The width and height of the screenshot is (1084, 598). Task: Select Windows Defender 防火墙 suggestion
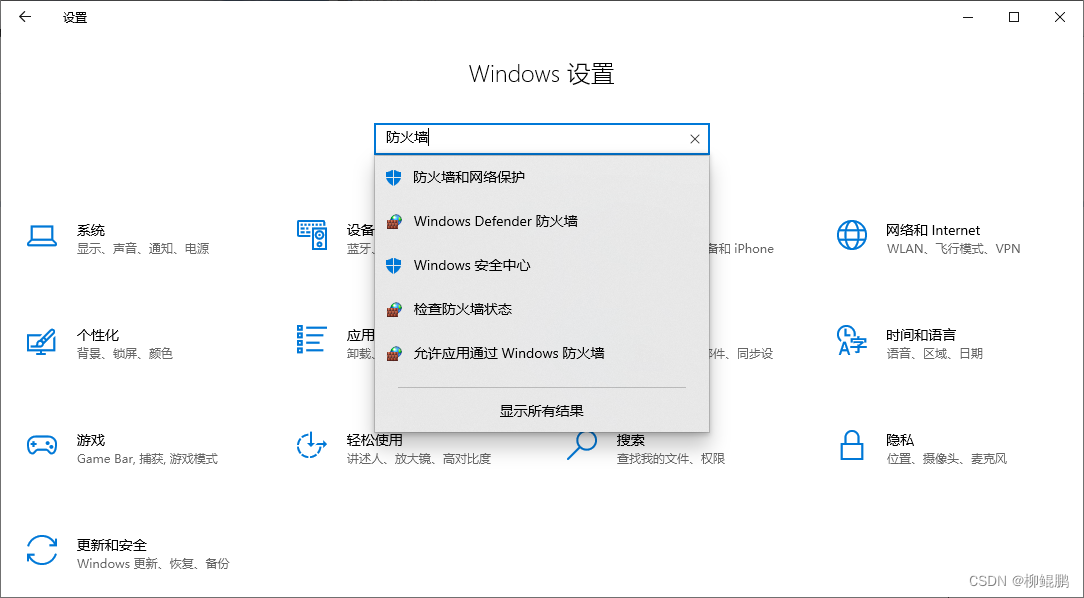click(495, 221)
